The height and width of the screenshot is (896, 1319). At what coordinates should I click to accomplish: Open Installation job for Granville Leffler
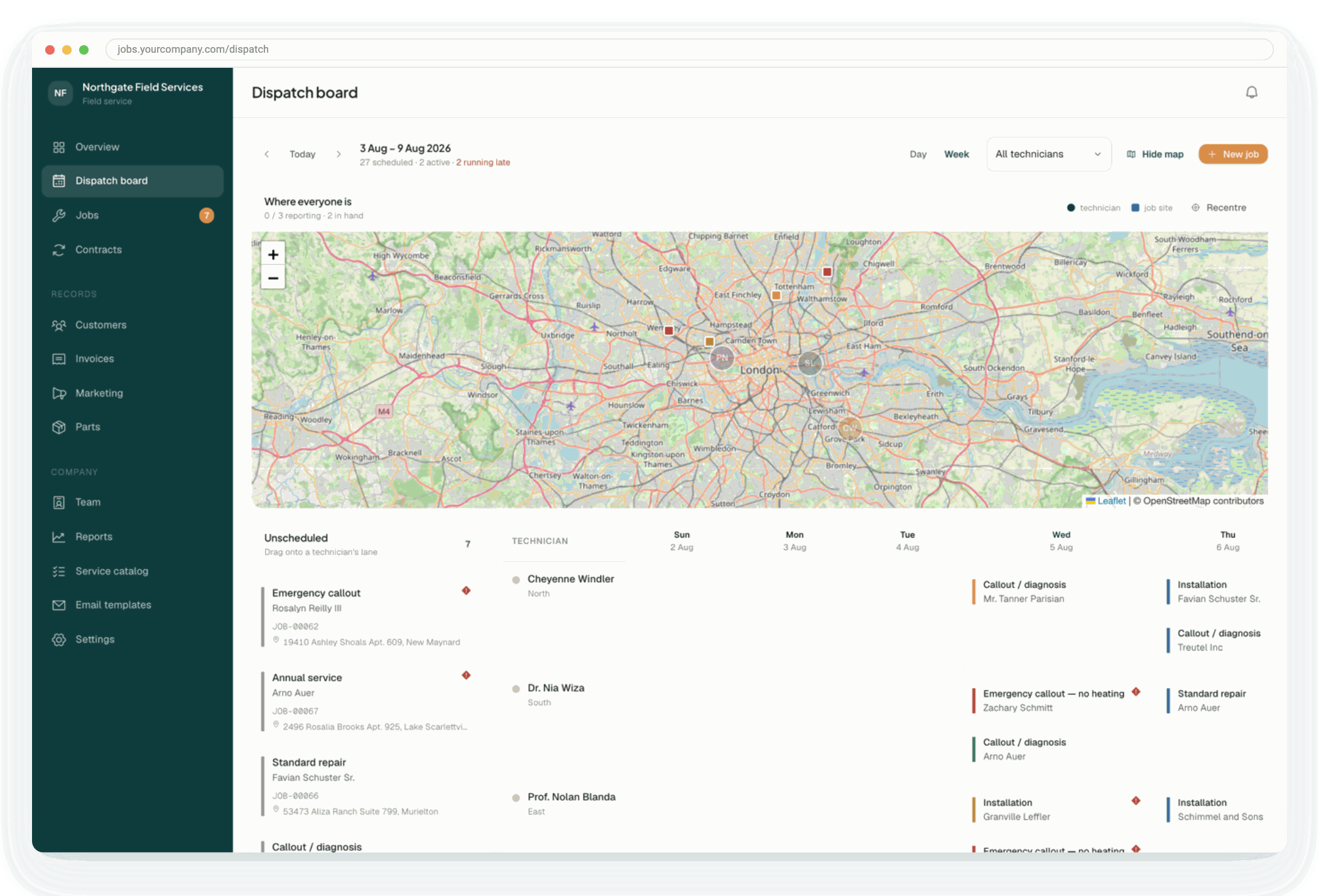click(1058, 809)
